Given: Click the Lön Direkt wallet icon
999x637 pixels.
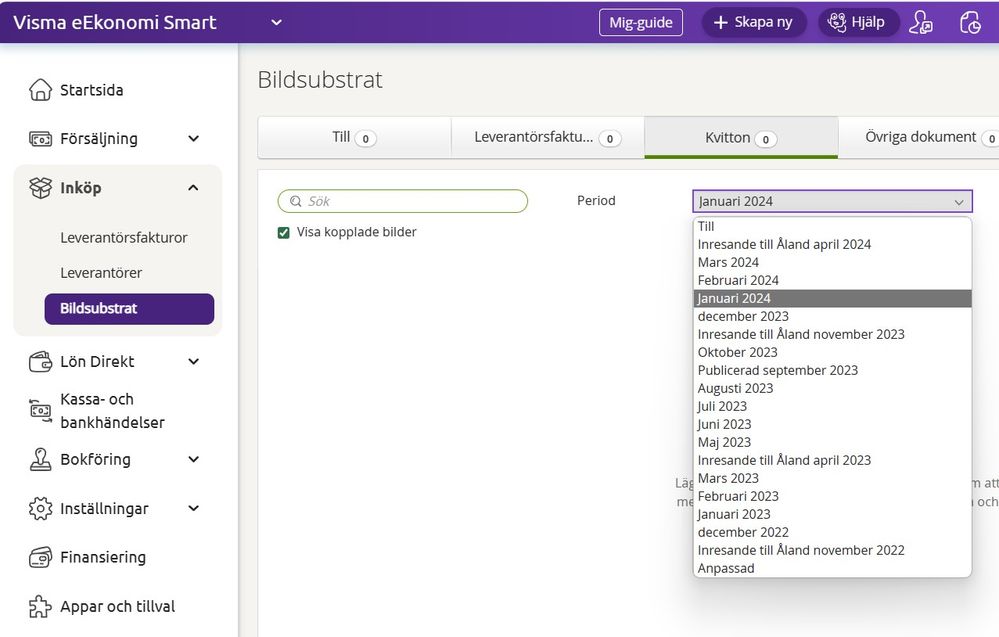Looking at the screenshot, I should pyautogui.click(x=40, y=362).
